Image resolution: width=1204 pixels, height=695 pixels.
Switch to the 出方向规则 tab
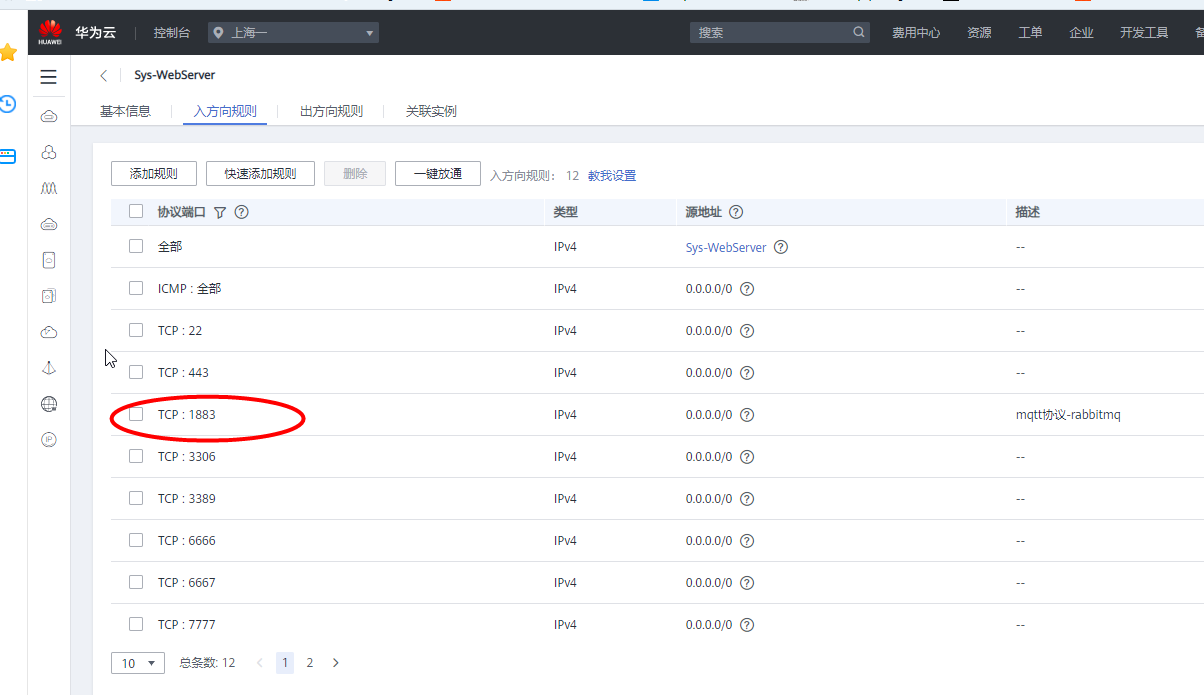coord(331,111)
